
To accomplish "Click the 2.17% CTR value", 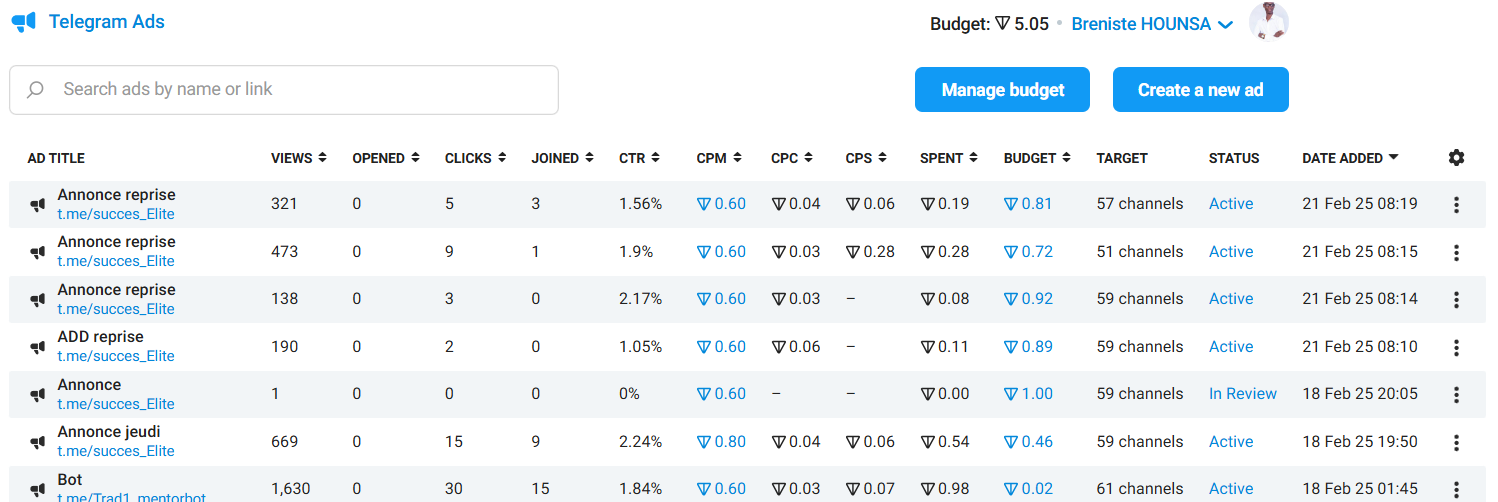I will [640, 299].
